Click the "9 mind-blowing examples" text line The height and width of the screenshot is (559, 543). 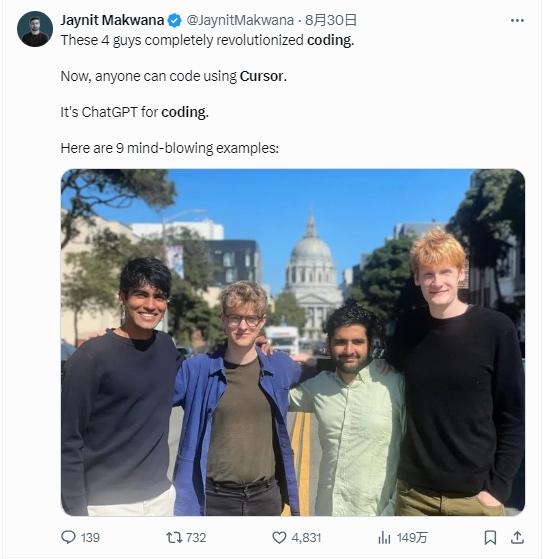(x=170, y=148)
